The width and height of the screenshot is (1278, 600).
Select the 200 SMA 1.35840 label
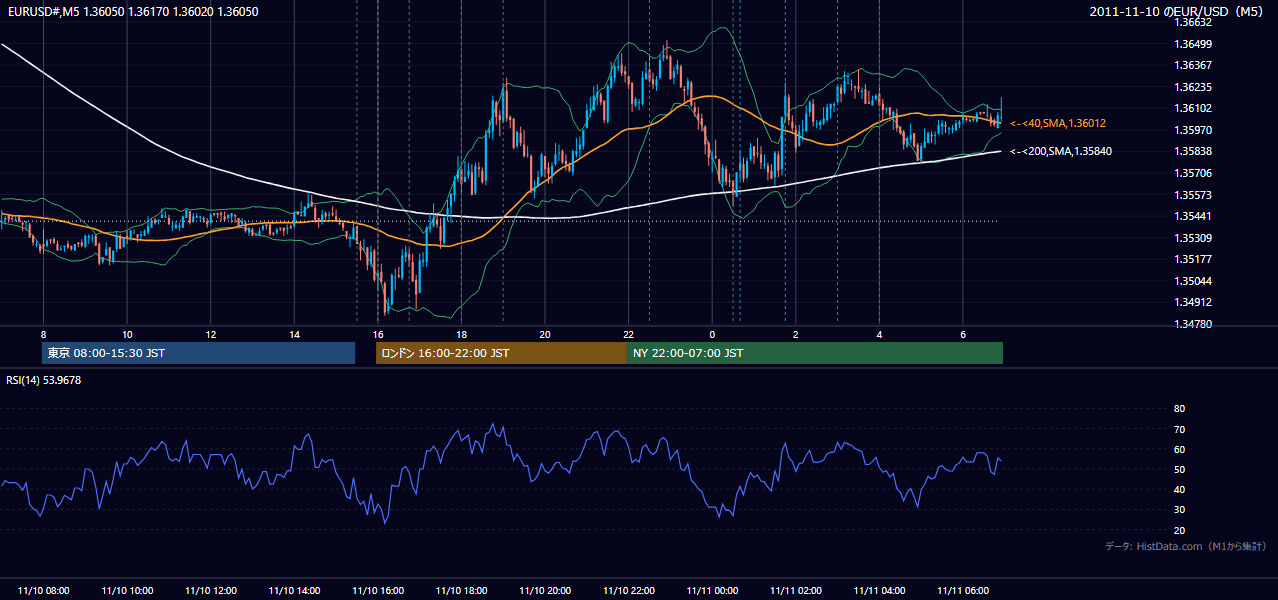pos(1061,151)
